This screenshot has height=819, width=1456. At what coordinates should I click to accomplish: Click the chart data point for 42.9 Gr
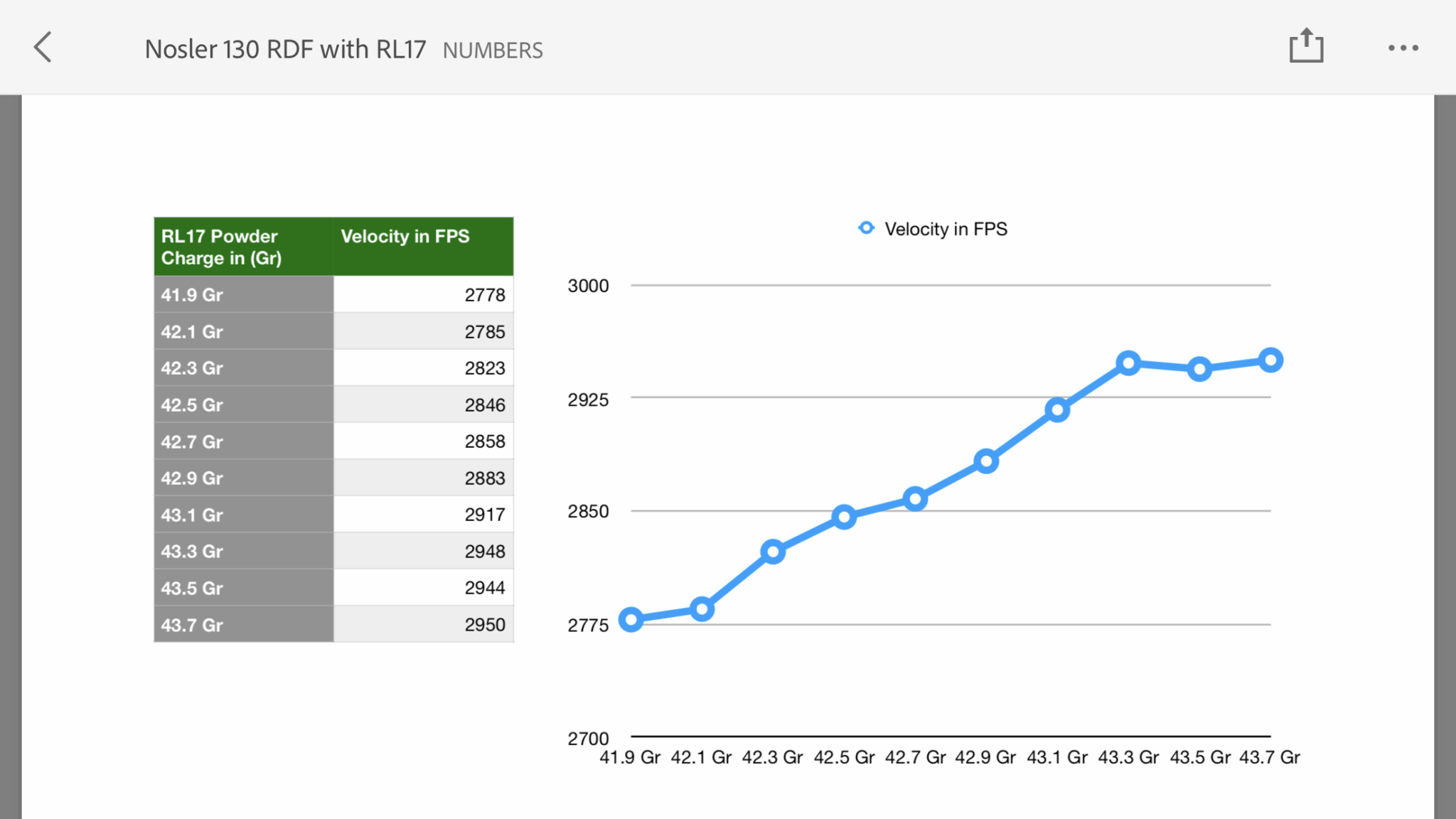[x=986, y=461]
